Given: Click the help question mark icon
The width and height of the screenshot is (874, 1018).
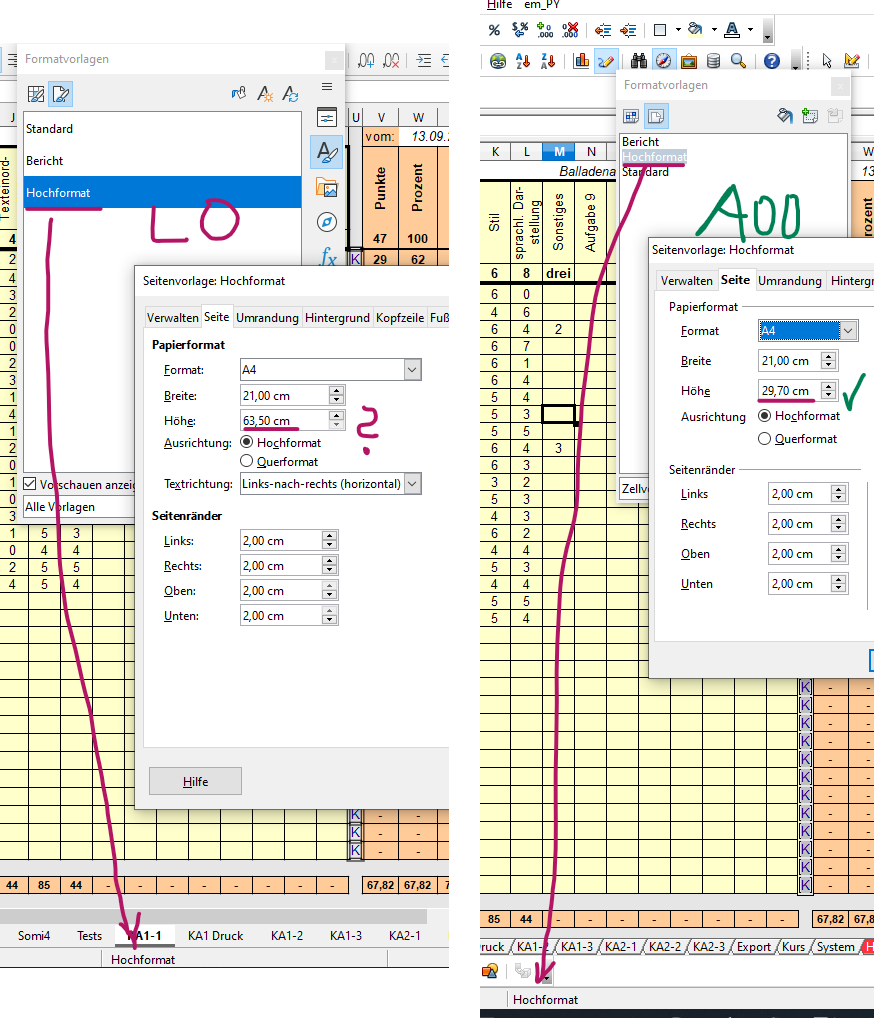Looking at the screenshot, I should (x=772, y=61).
